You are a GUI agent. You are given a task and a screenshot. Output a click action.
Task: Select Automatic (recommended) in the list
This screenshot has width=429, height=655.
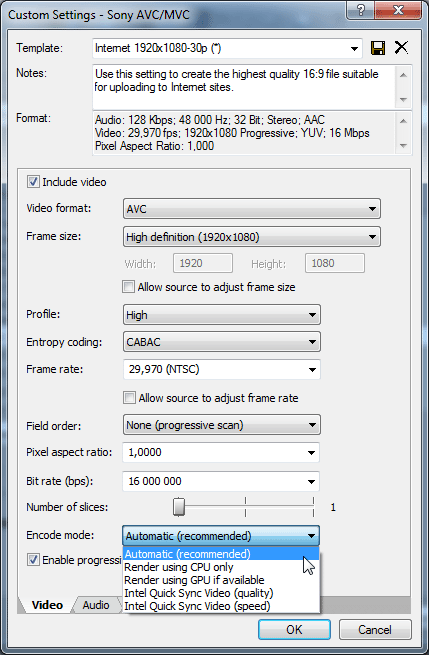pyautogui.click(x=221, y=554)
